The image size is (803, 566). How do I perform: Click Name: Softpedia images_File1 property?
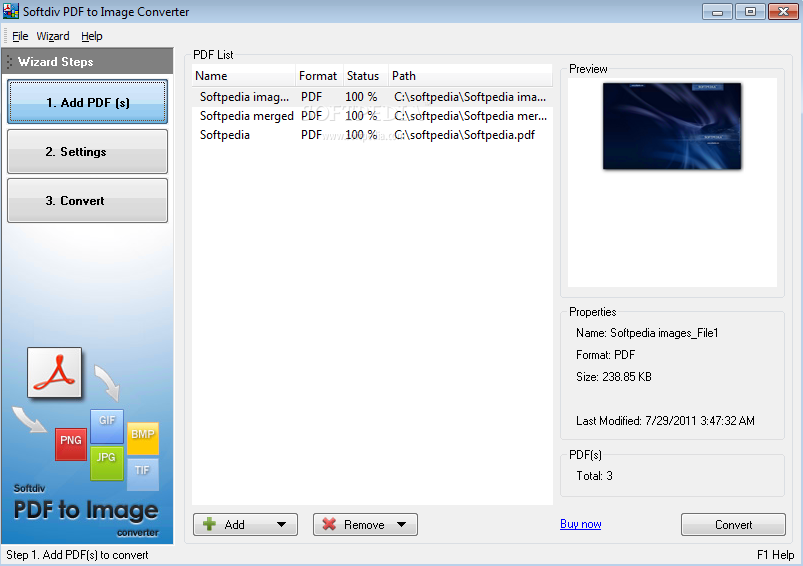click(647, 333)
